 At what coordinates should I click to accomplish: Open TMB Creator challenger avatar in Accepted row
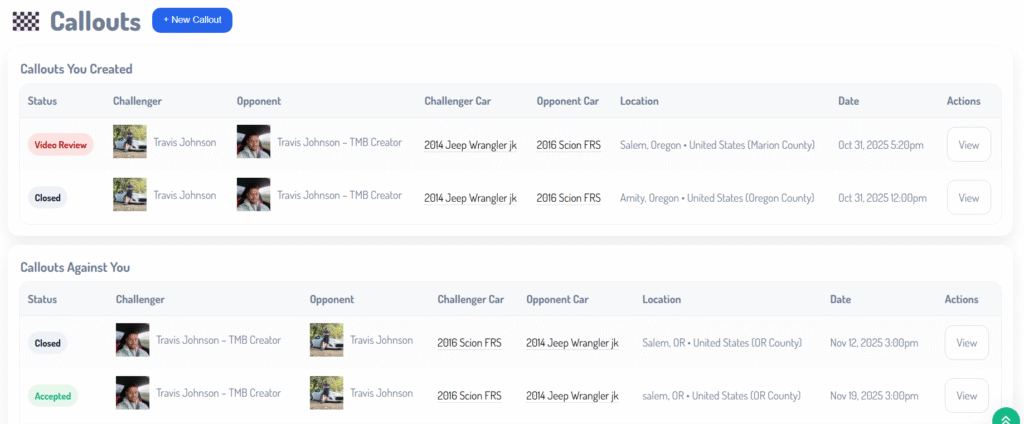pyautogui.click(x=132, y=393)
